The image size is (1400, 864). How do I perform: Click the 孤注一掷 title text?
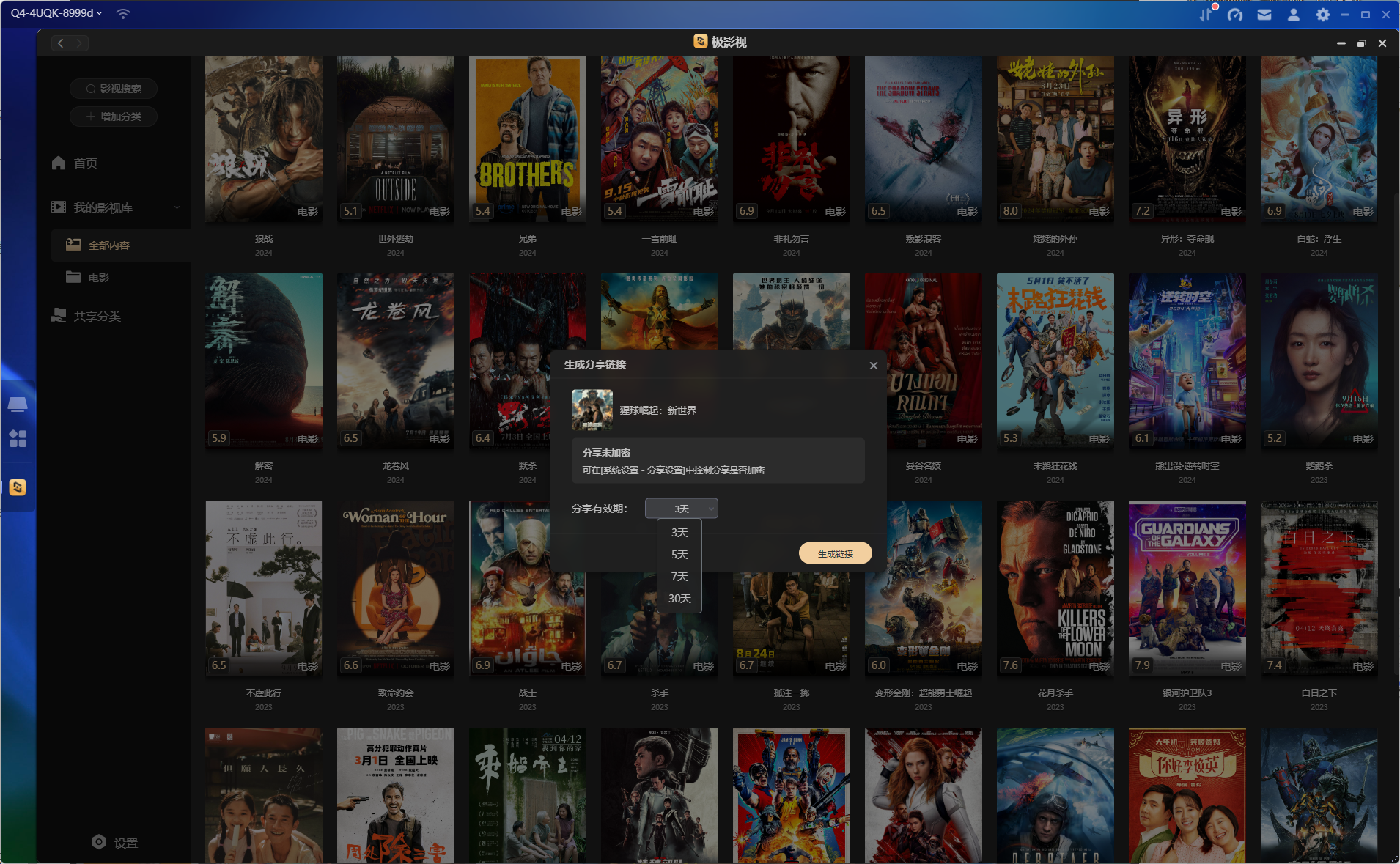pyautogui.click(x=792, y=693)
